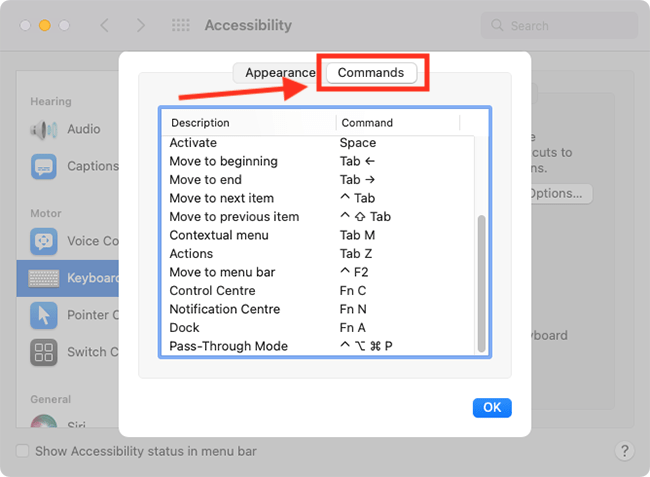Viewport: 650px width, 477px height.
Task: Click the show-all grid icon in toolbar
Action: tap(181, 25)
